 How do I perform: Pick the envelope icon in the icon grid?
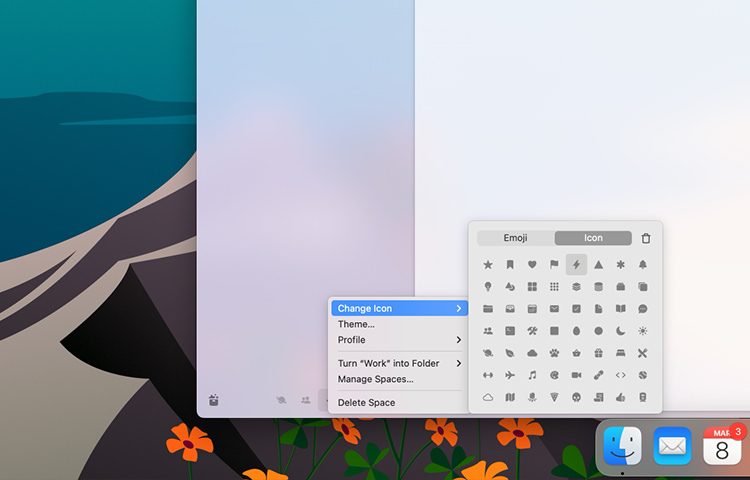(554, 309)
